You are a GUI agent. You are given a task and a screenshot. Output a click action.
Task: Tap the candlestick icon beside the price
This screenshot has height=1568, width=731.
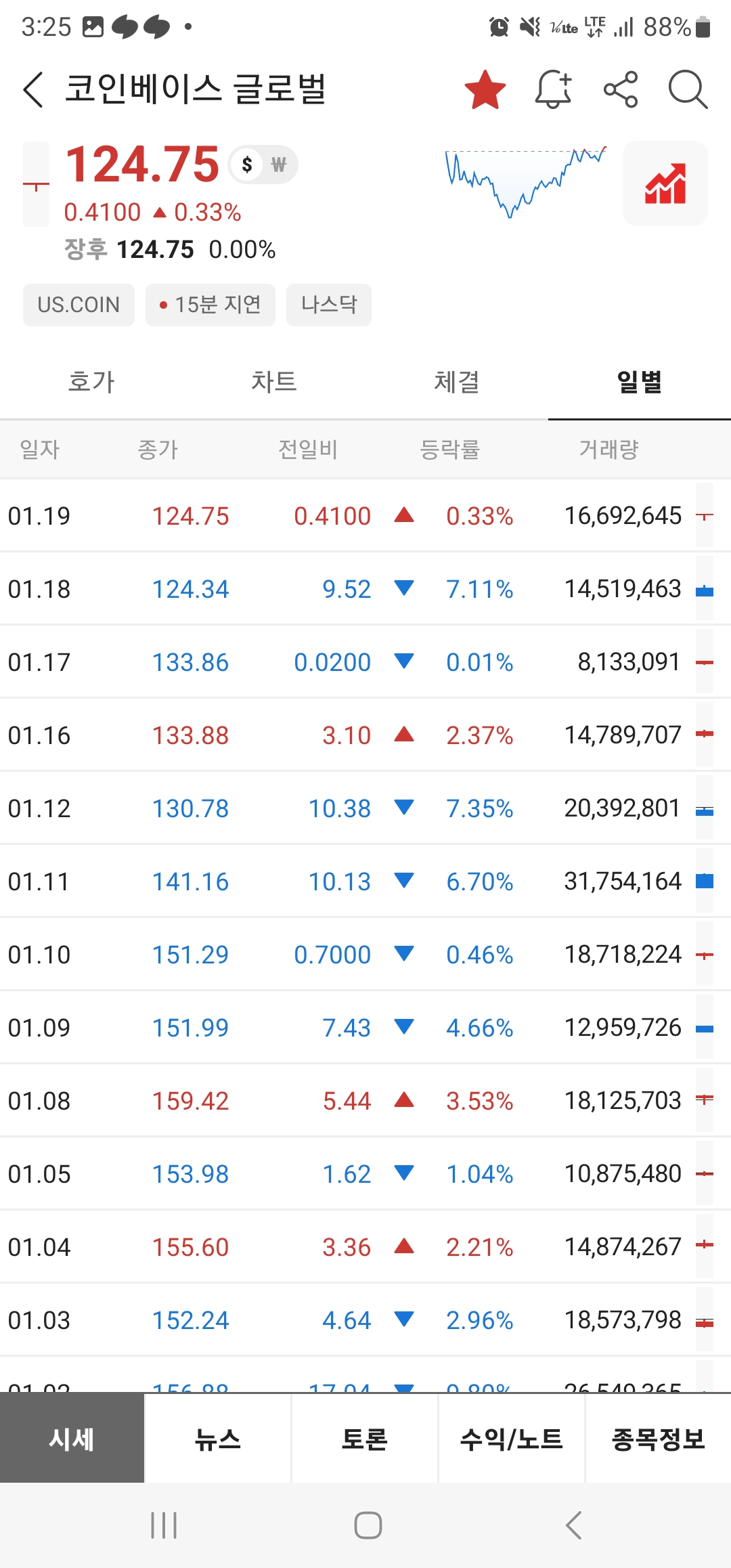tap(36, 184)
